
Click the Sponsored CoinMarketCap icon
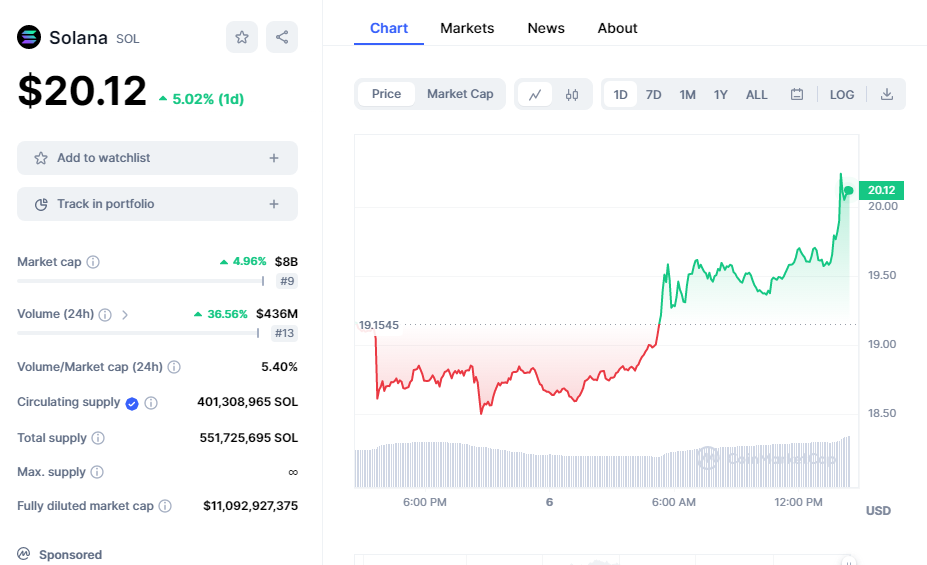pyautogui.click(x=24, y=554)
